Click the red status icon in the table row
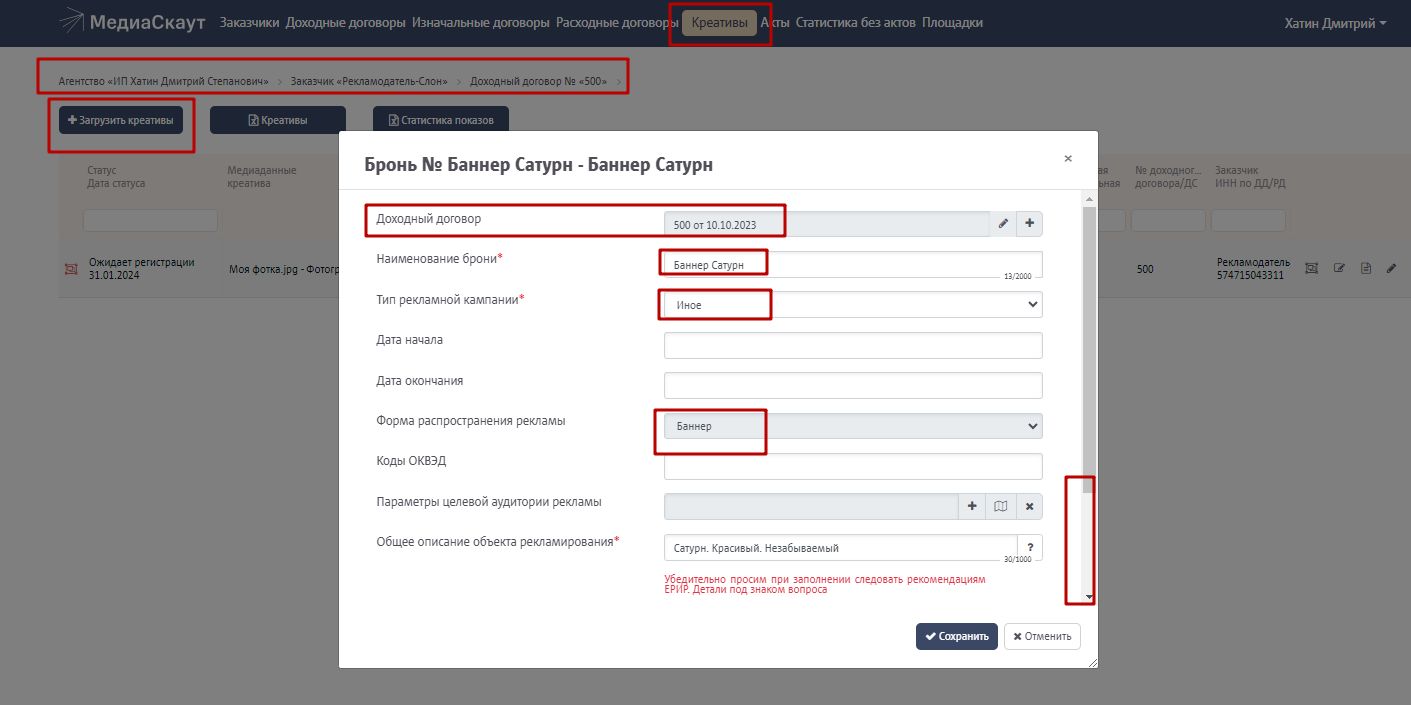Viewport: 1411px width, 705px height. pyautogui.click(x=71, y=268)
